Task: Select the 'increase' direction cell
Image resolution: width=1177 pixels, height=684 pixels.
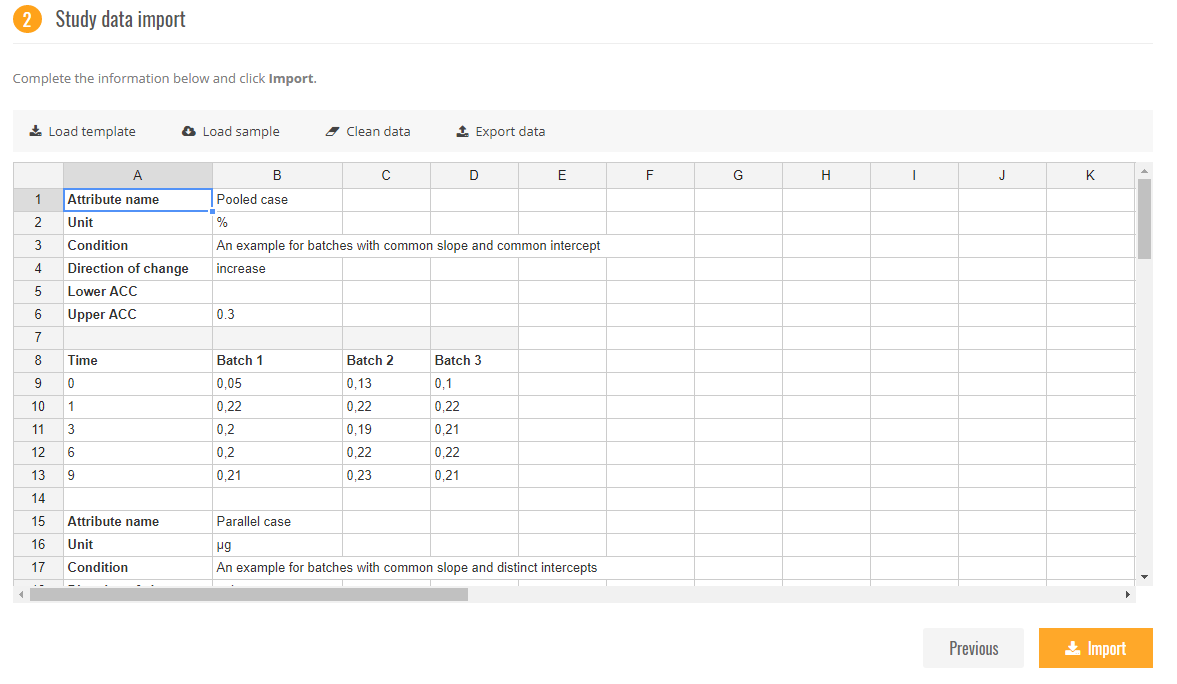Action: point(277,269)
